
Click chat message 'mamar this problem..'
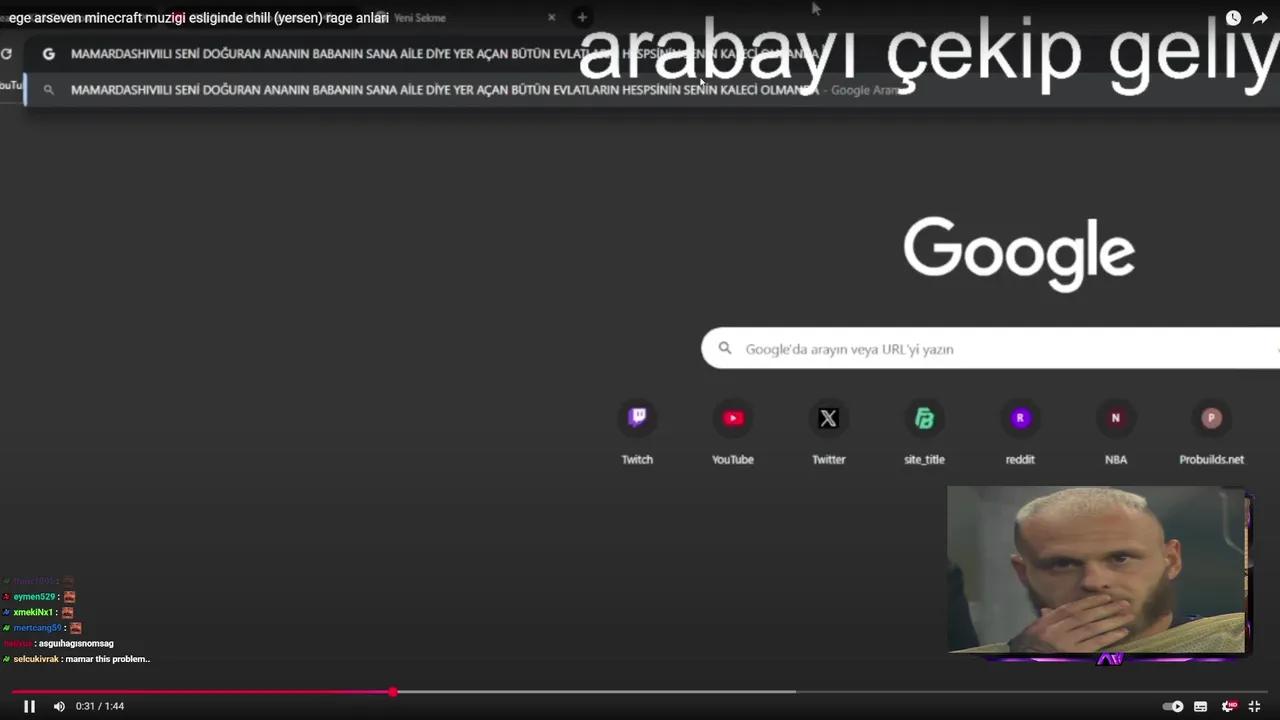tap(107, 659)
